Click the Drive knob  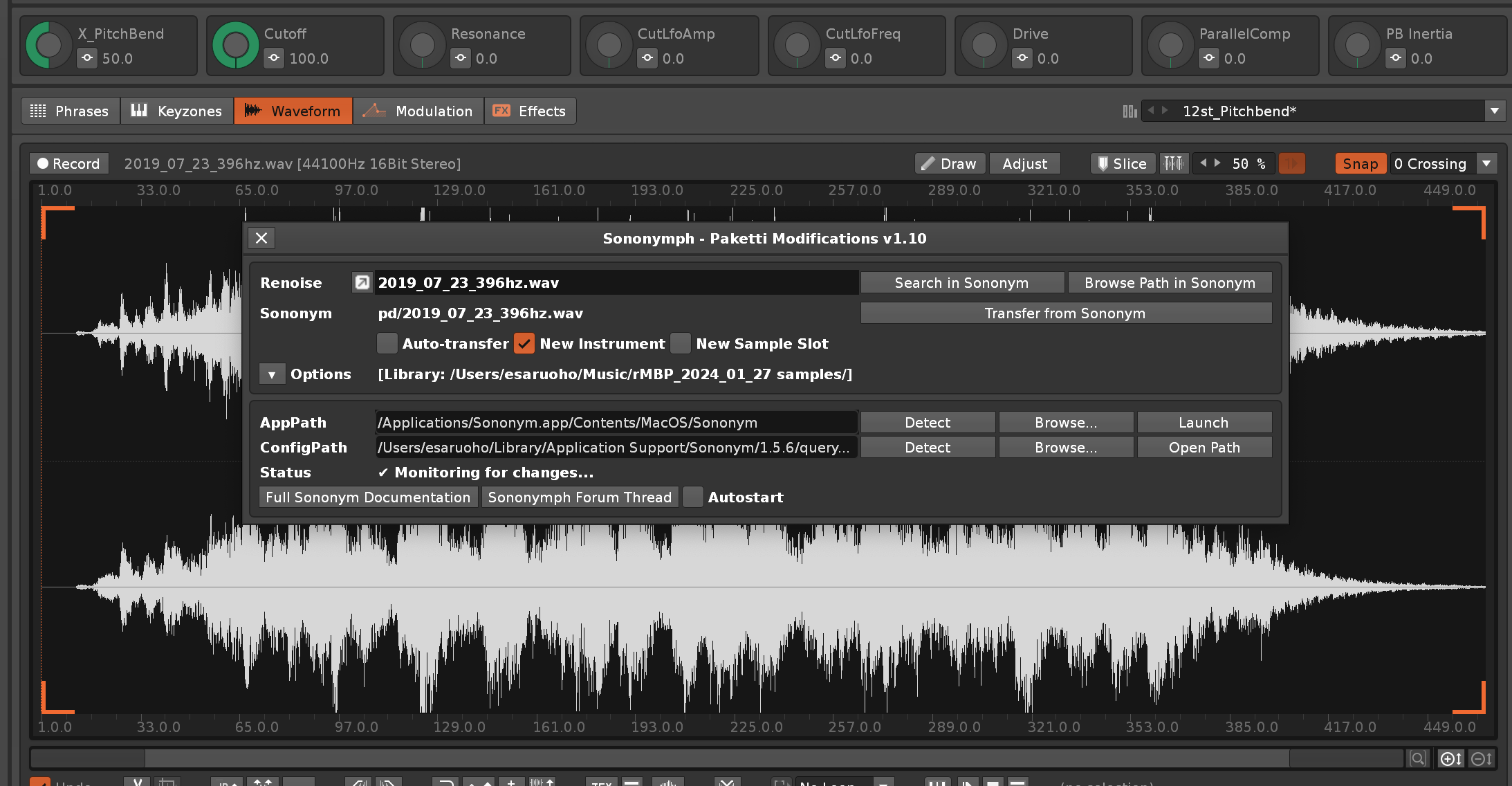[x=984, y=46]
